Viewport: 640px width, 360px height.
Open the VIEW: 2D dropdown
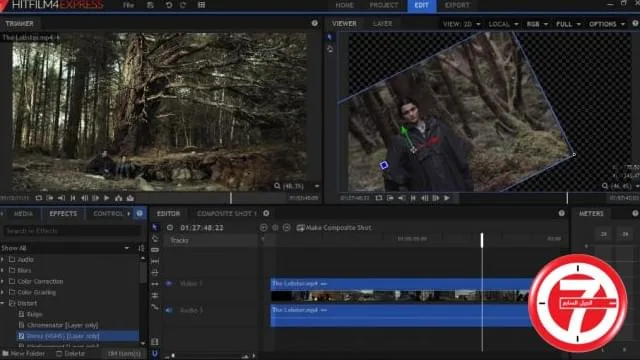coord(461,24)
